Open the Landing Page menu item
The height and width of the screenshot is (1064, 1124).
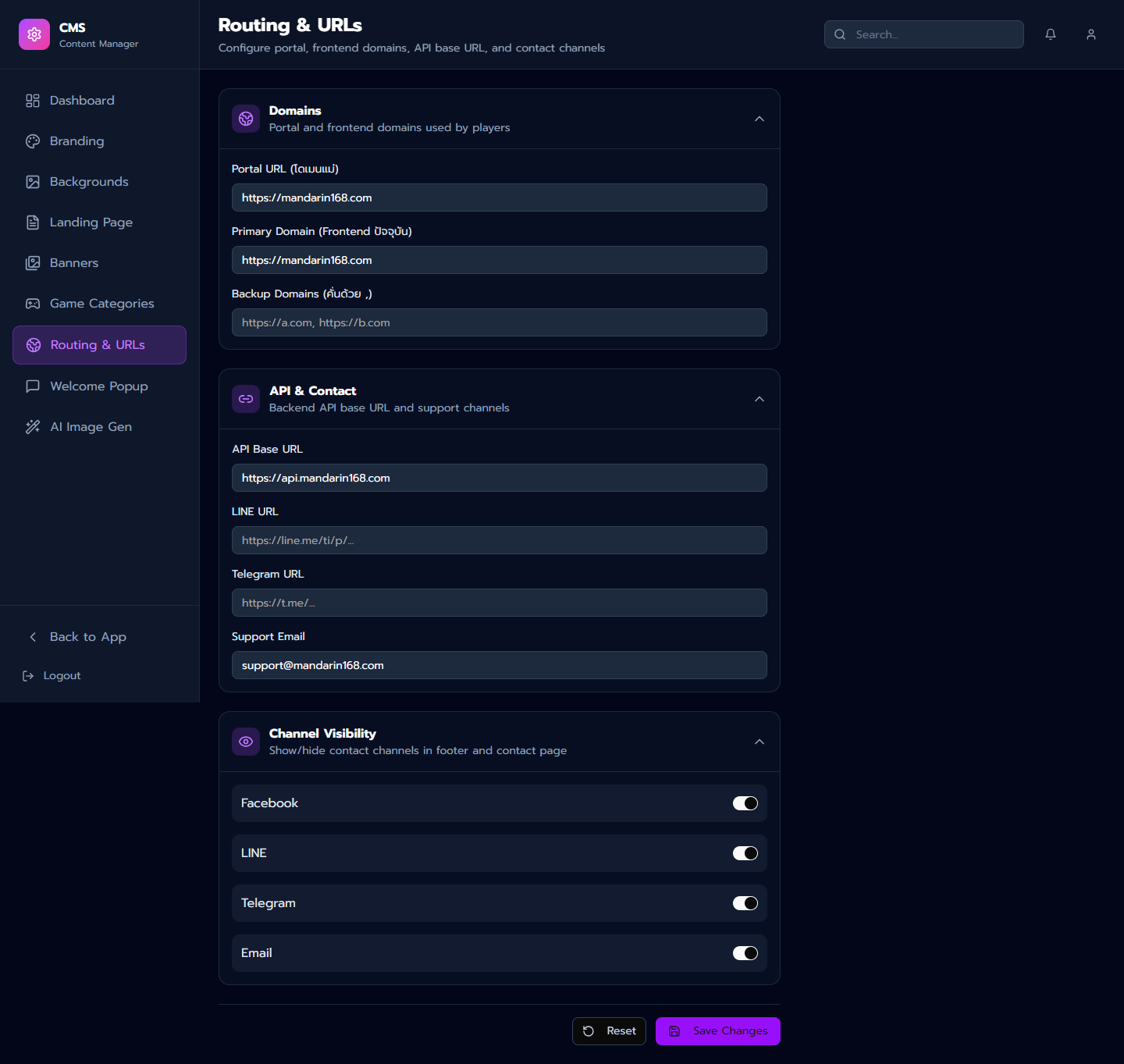(x=100, y=222)
